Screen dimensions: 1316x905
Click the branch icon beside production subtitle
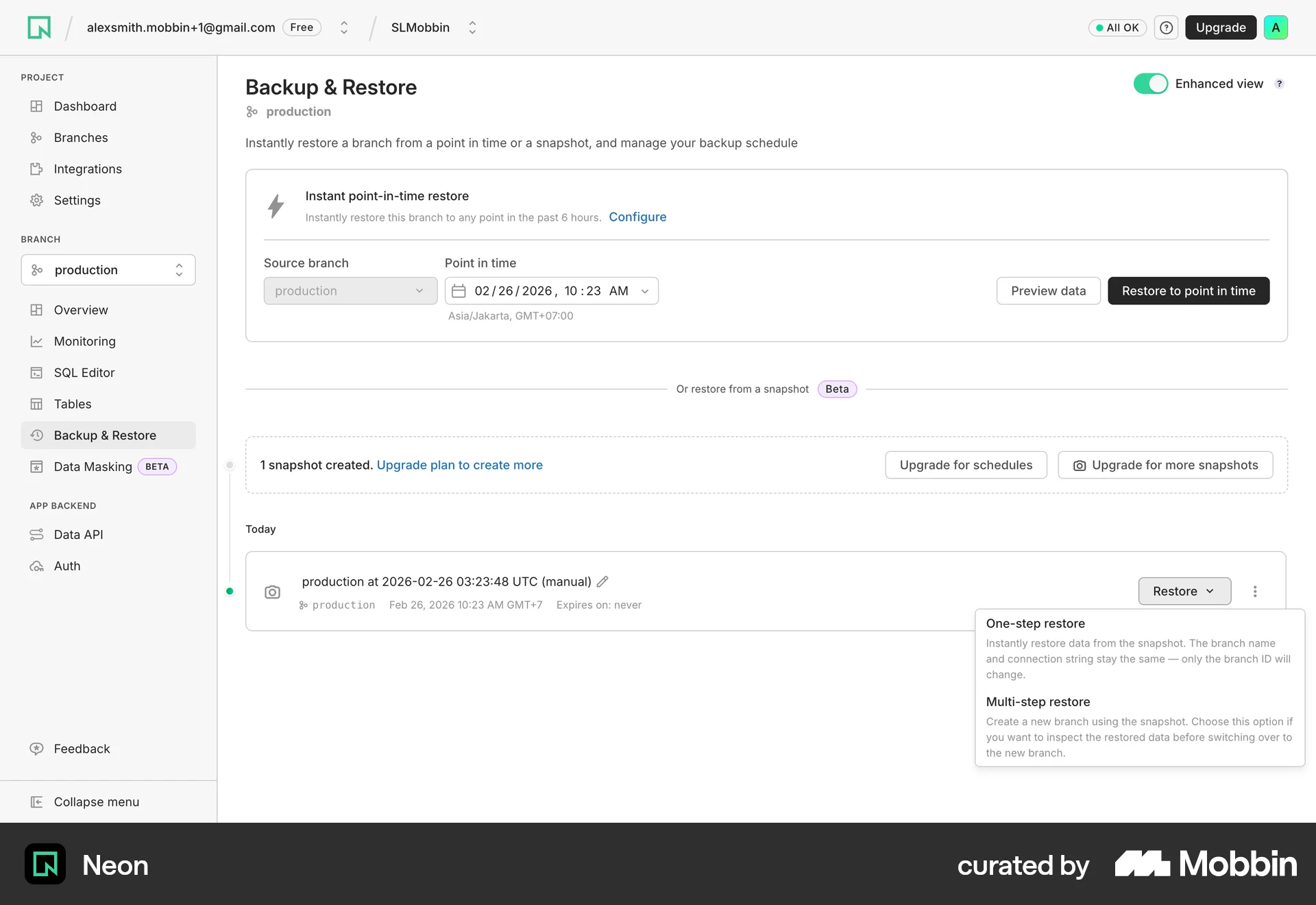(252, 112)
